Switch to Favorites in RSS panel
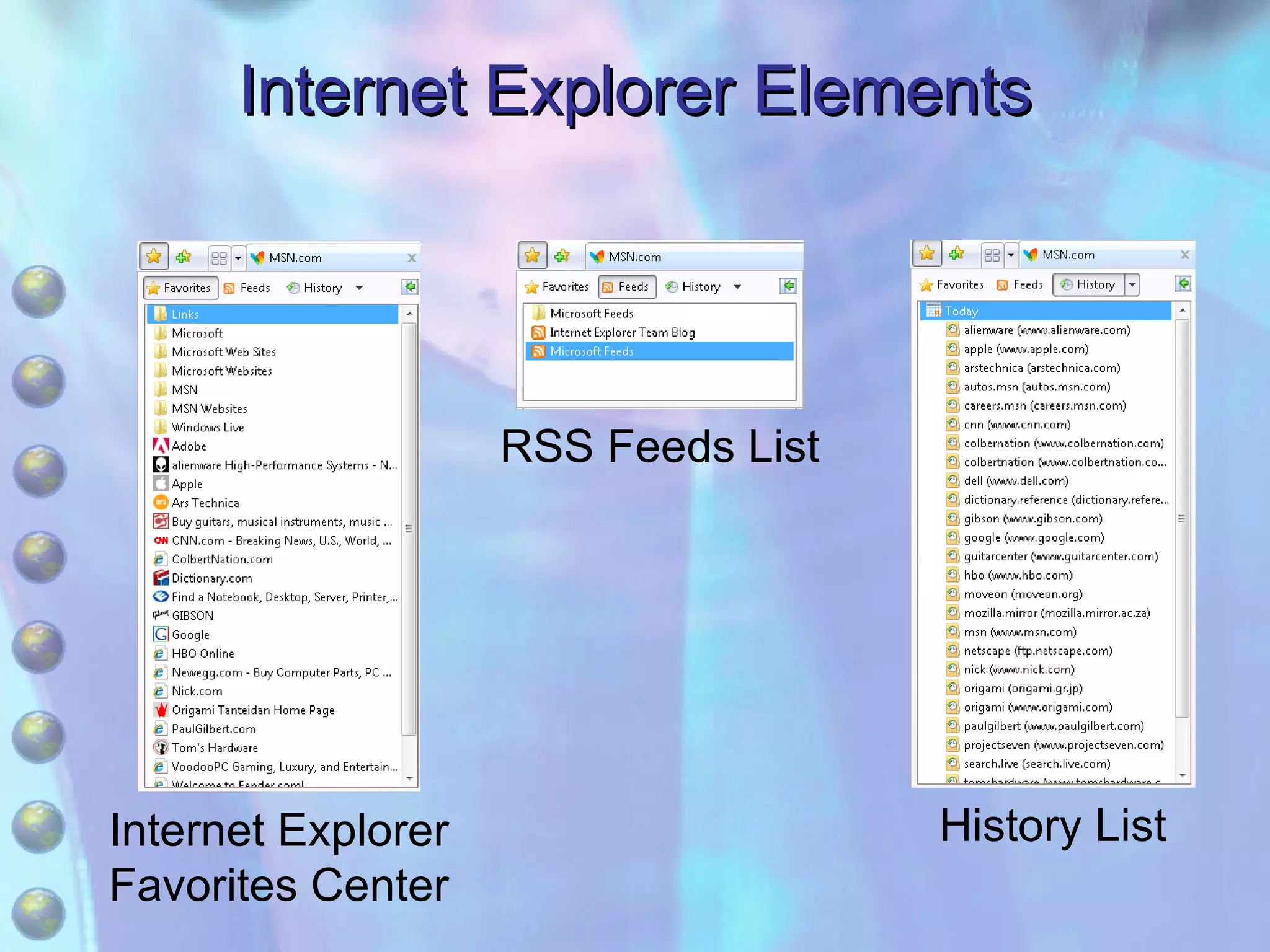 [557, 287]
